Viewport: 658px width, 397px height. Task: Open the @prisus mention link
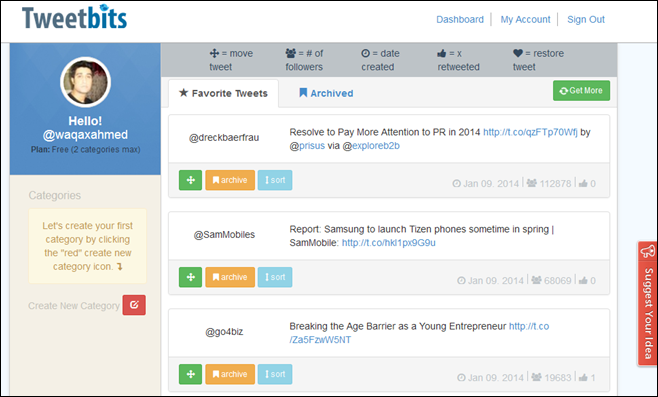tap(312, 146)
